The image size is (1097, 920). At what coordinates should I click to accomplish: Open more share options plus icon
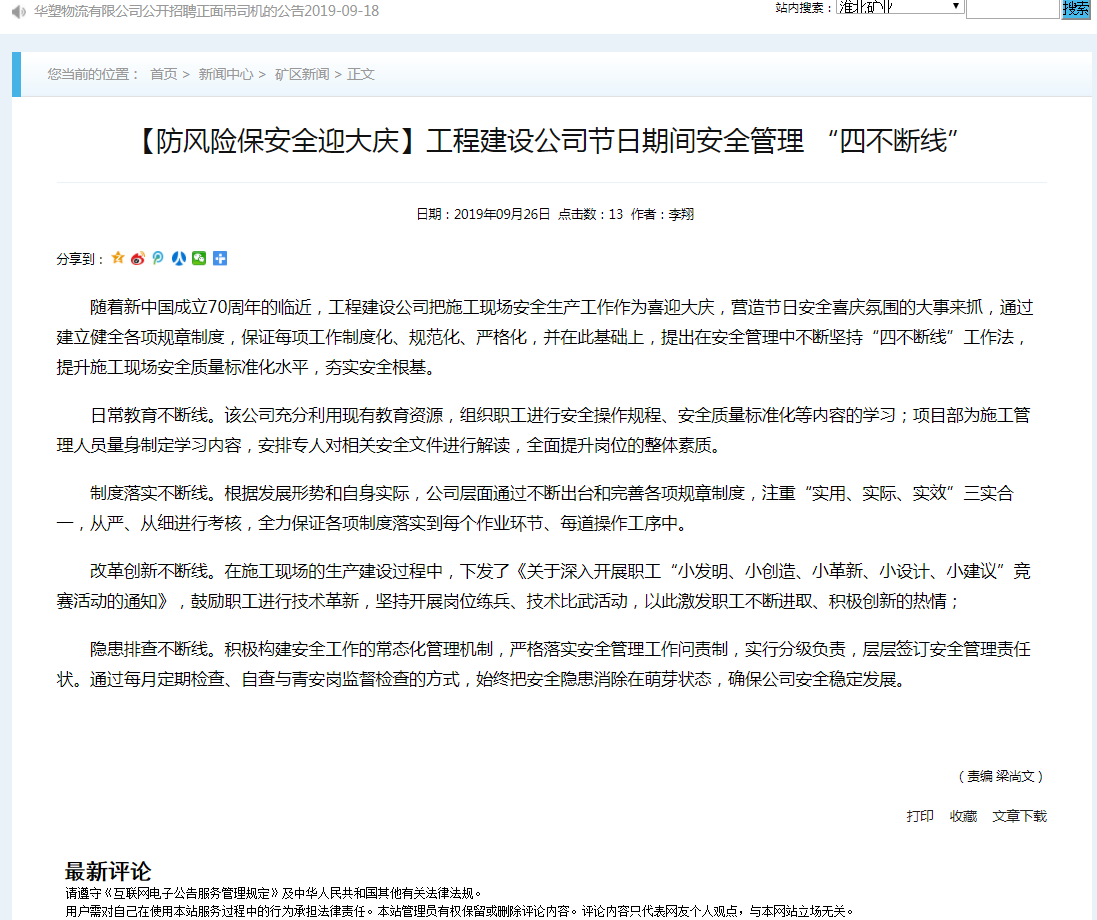point(220,258)
